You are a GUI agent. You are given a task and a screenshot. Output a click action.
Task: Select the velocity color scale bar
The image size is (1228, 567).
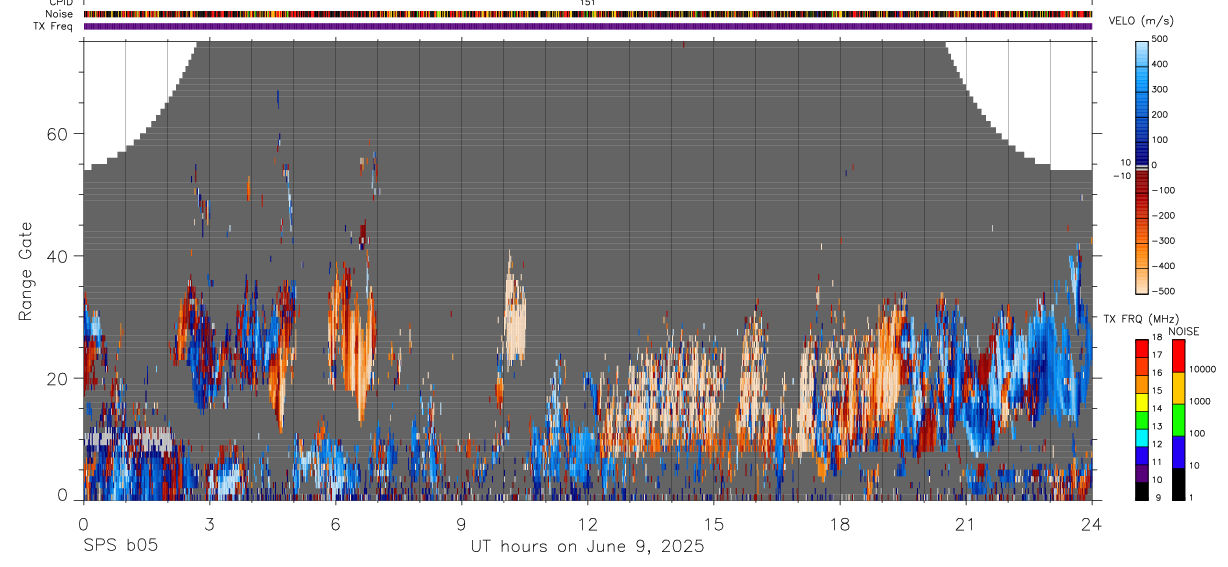1143,165
